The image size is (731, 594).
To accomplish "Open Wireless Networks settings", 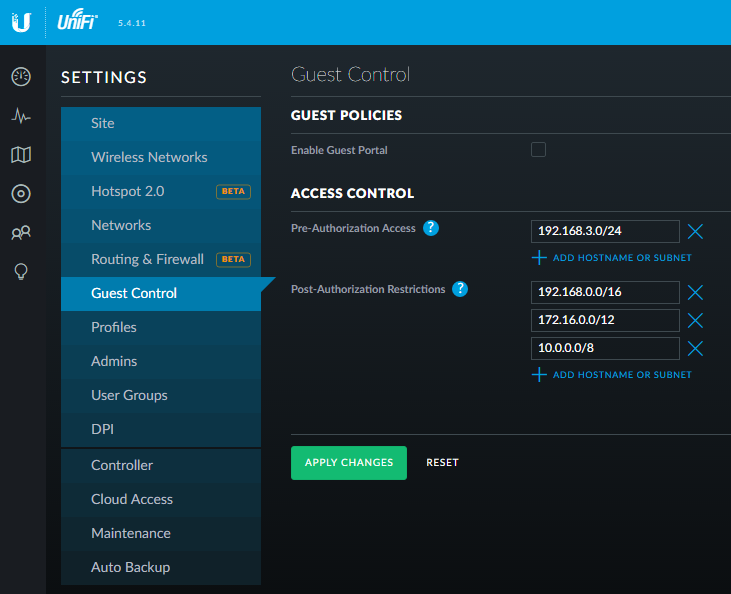I will [x=149, y=157].
